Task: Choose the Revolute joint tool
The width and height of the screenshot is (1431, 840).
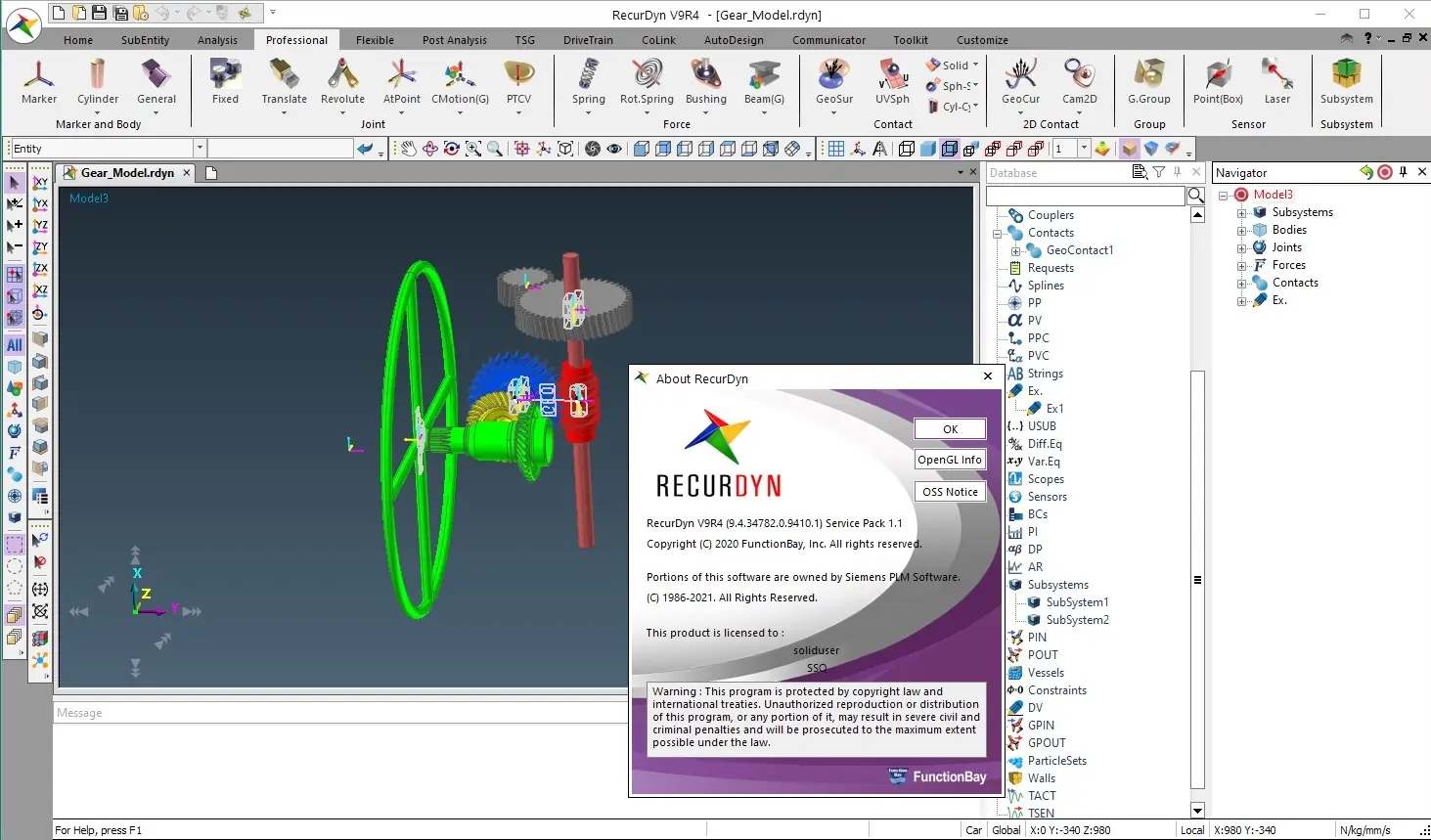Action: pos(342,81)
